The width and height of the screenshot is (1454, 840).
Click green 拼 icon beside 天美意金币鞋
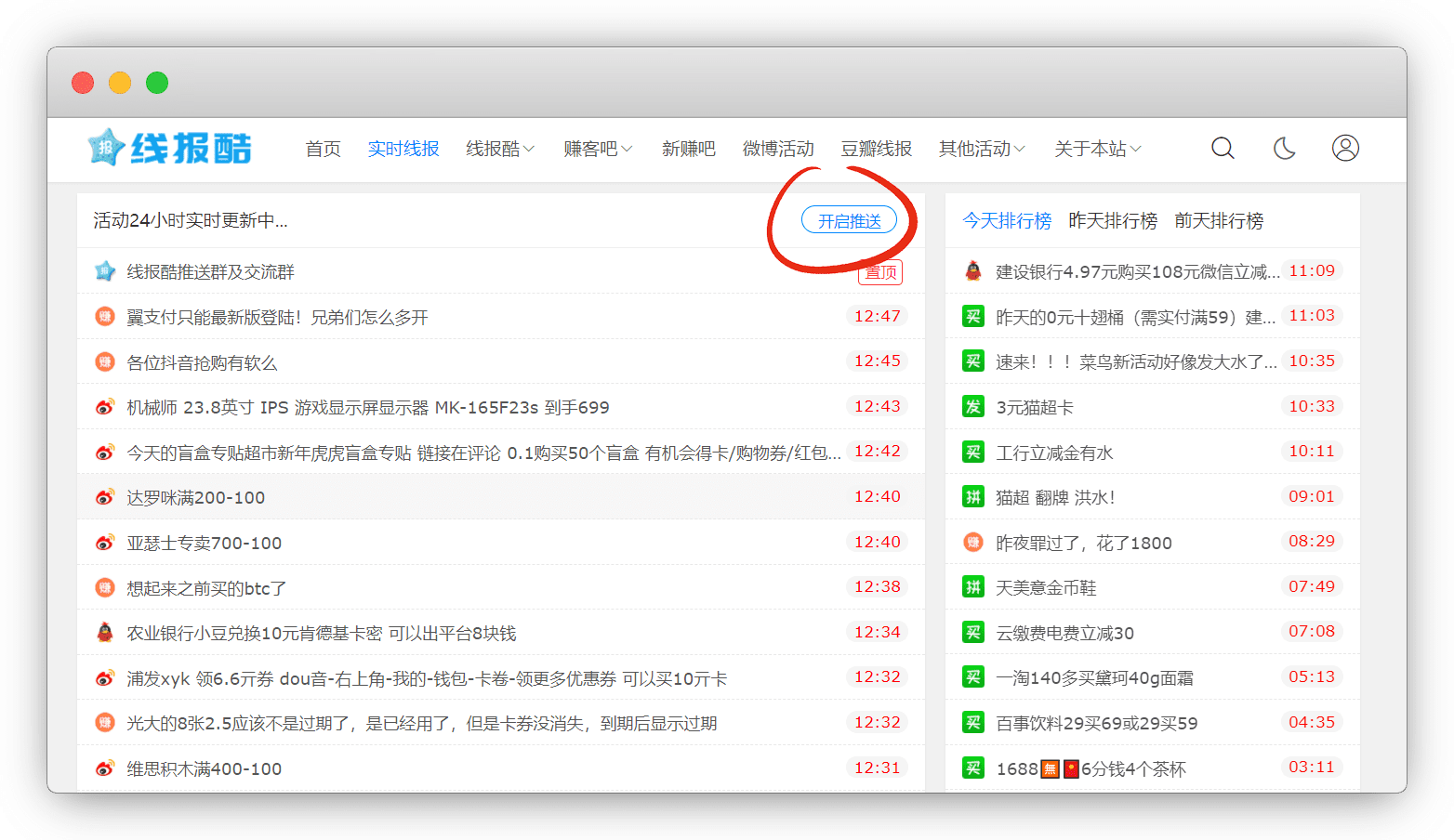click(x=972, y=587)
